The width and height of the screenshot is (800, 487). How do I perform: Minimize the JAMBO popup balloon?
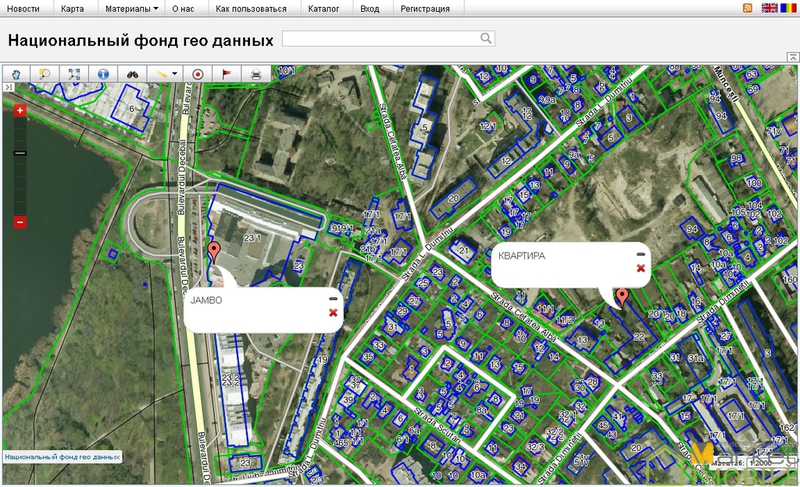tap(333, 298)
